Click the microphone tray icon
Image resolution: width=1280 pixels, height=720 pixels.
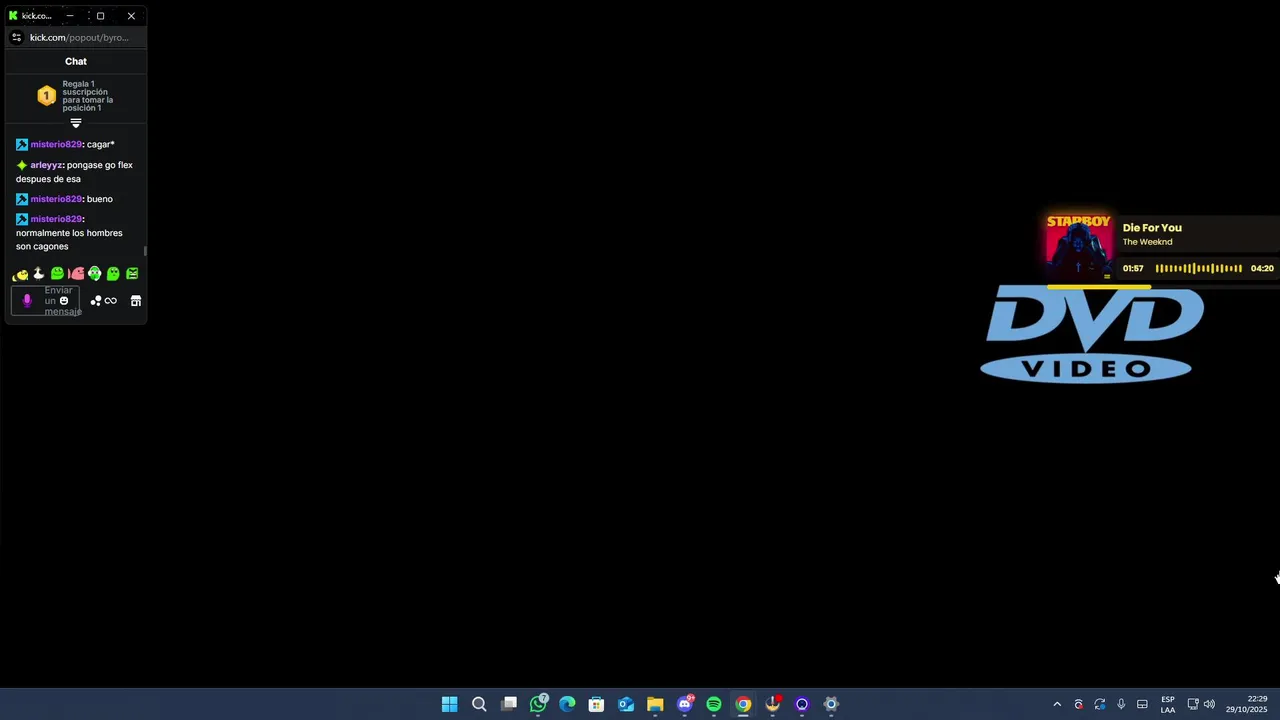[x=1121, y=704]
